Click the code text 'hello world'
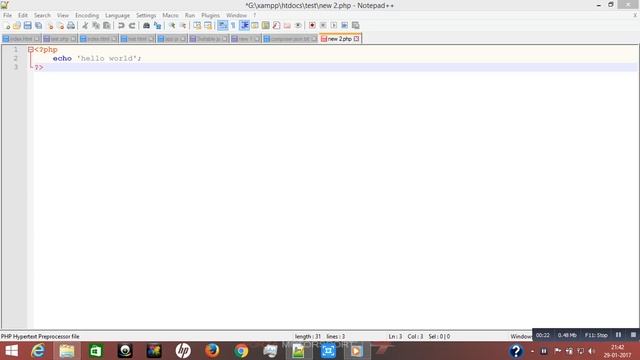Viewport: 640px width, 360px height. pyautogui.click(x=107, y=58)
